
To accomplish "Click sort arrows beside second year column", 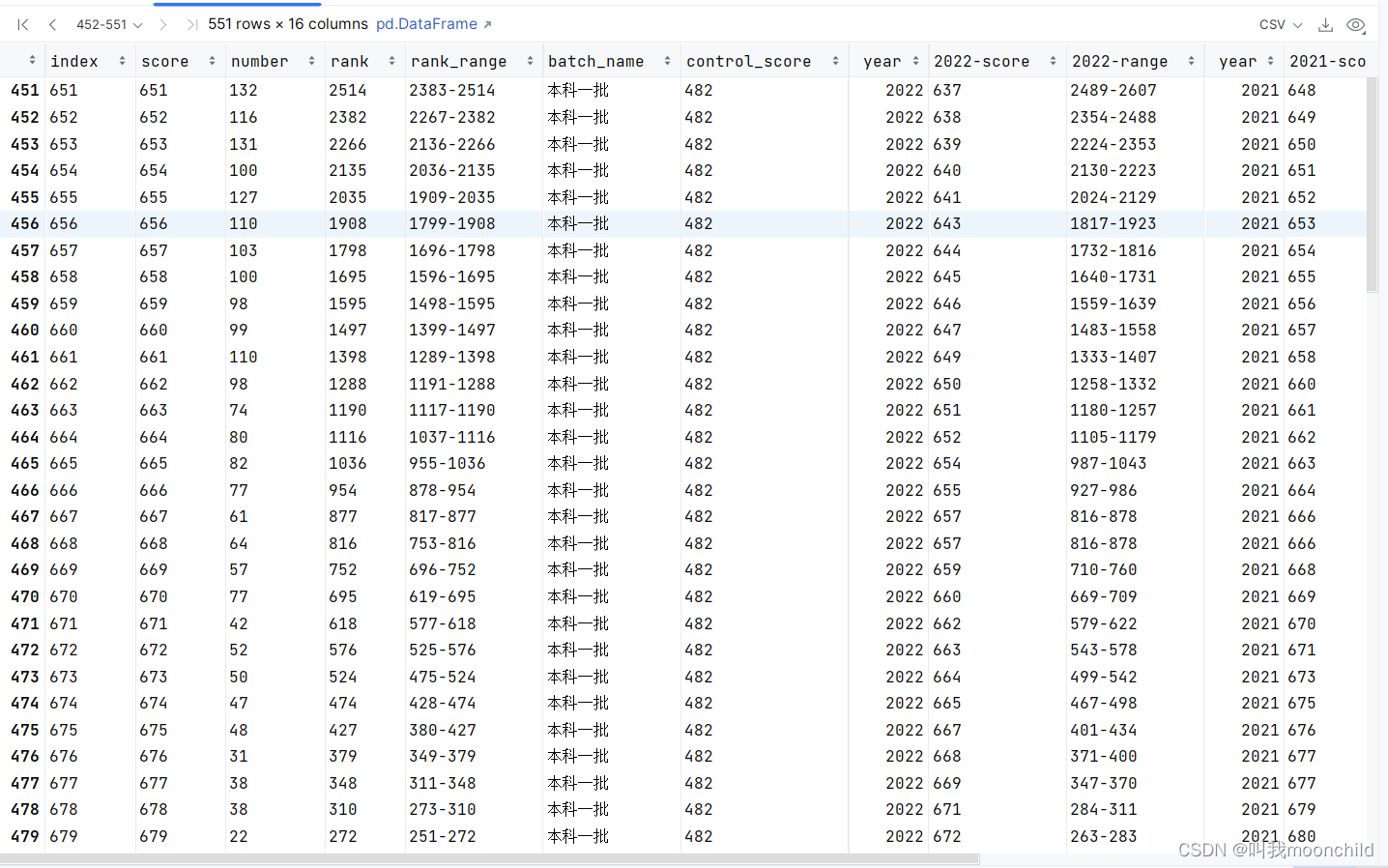I will [x=1271, y=61].
